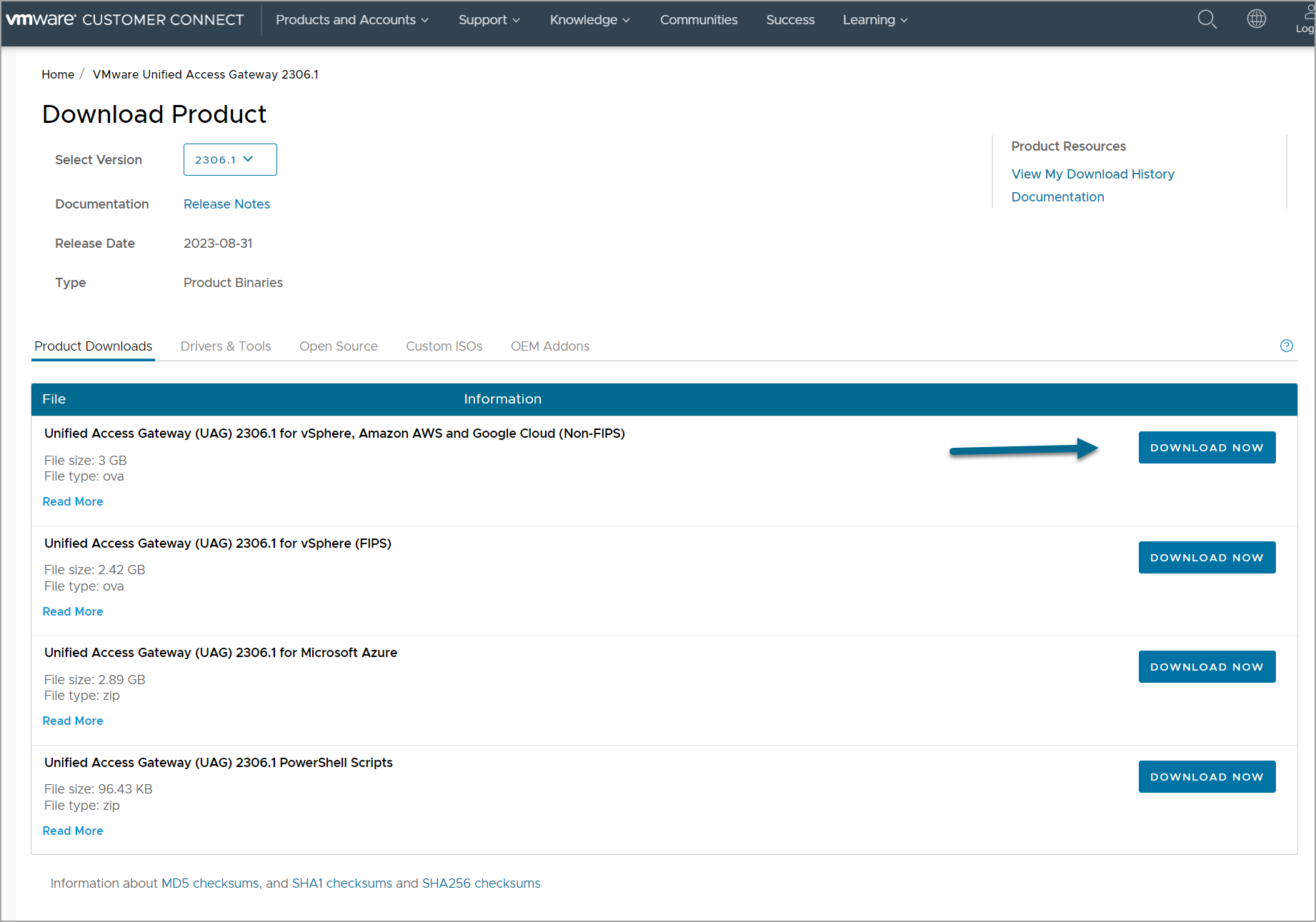
Task: Click the UAG 2306.1 for Microsoft Azure title
Action: [x=221, y=653]
